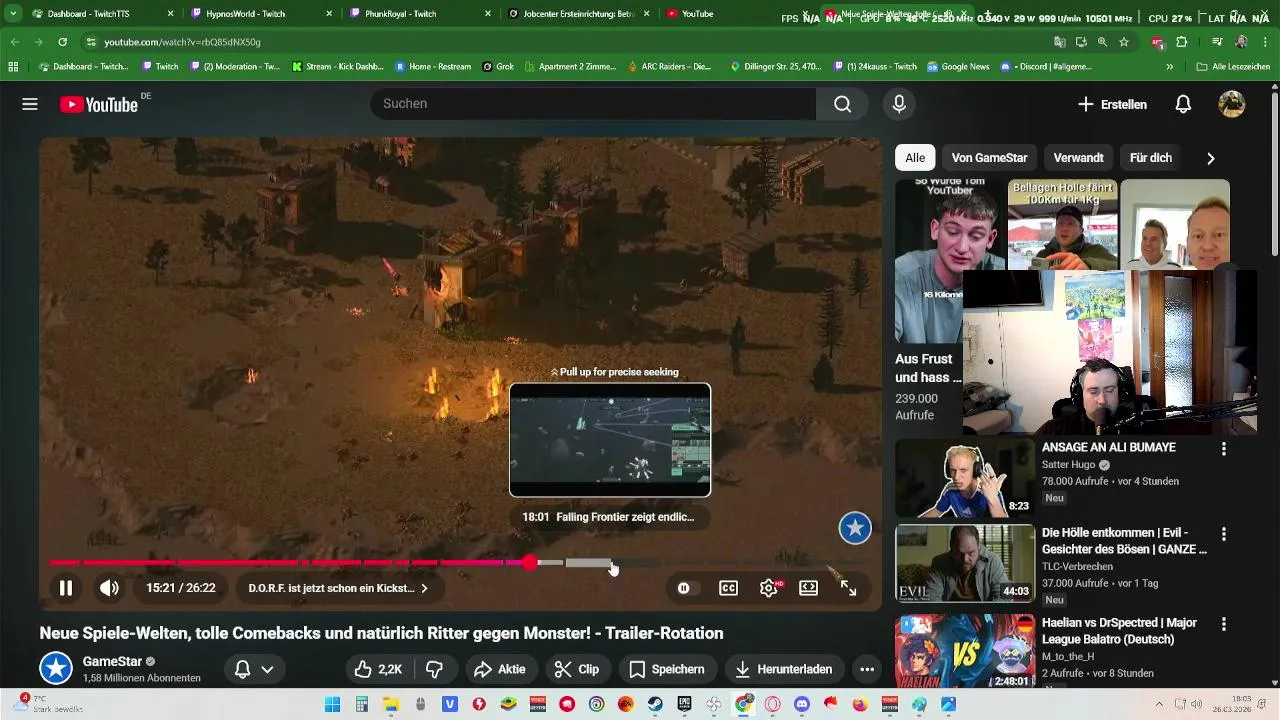Open the more actions three-dot button below the video
1280x720 pixels.
click(x=867, y=669)
